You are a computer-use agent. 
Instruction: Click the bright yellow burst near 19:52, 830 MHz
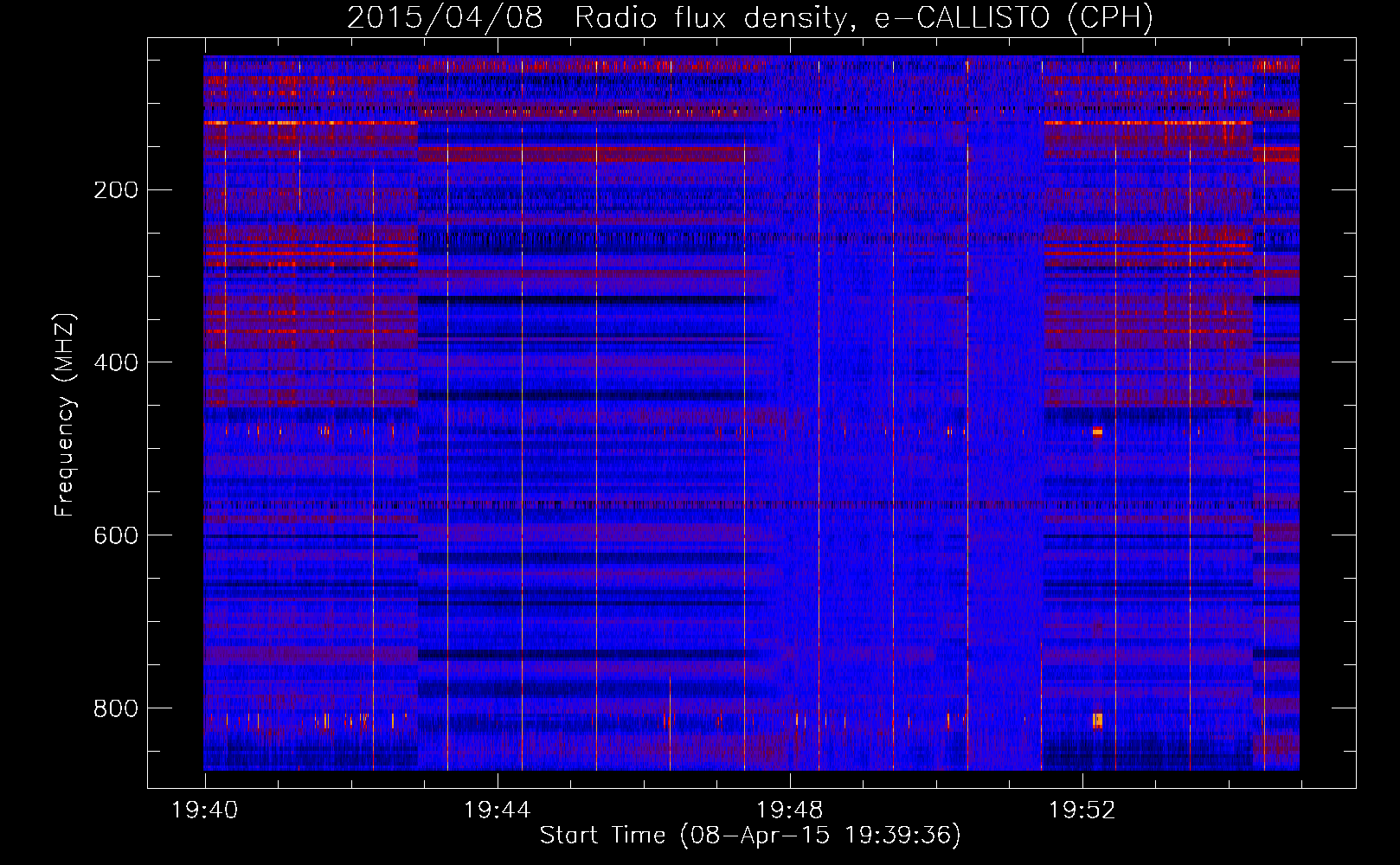pyautogui.click(x=1097, y=720)
